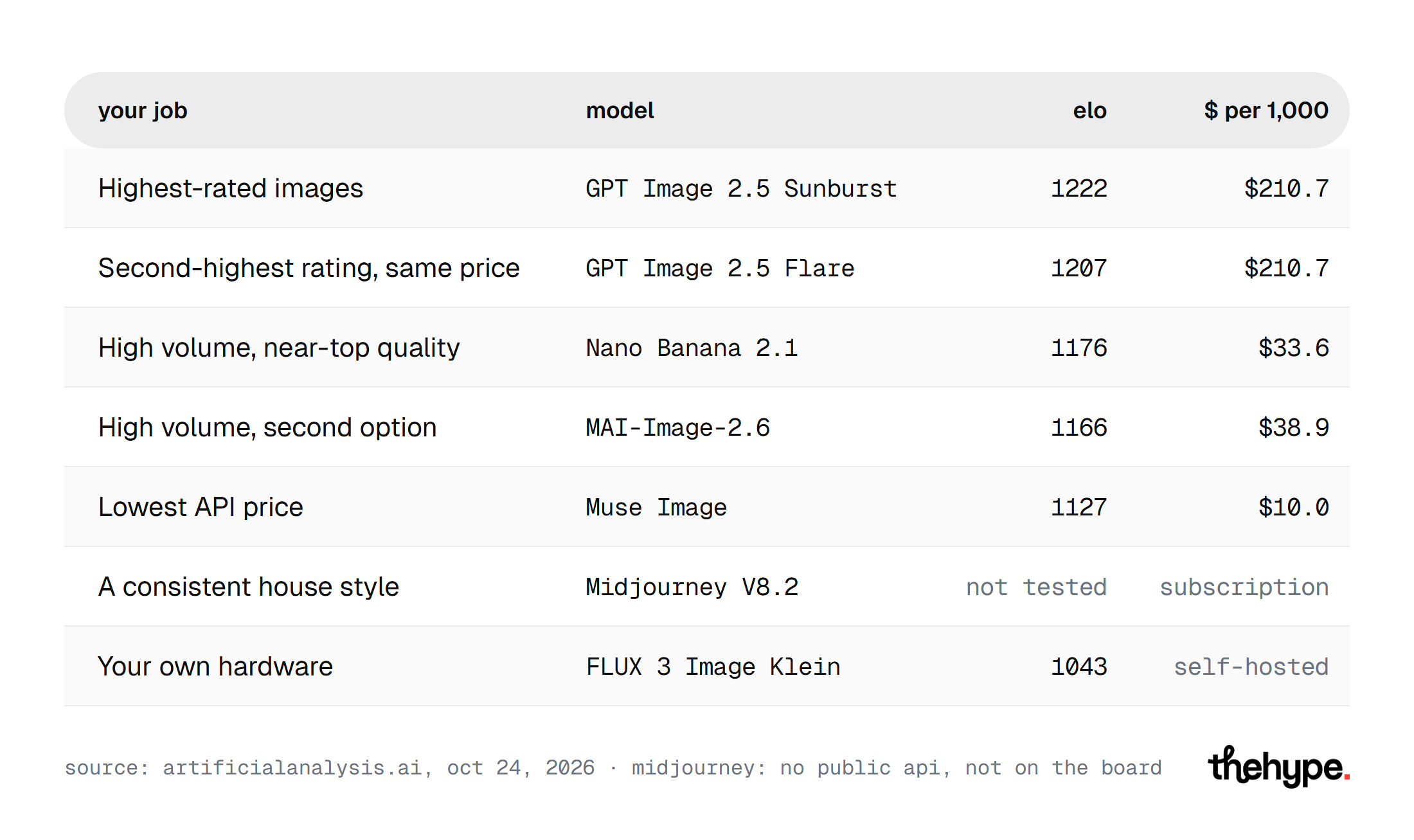Click the price $10.0
Screen dimensions: 1414x840
[1293, 507]
